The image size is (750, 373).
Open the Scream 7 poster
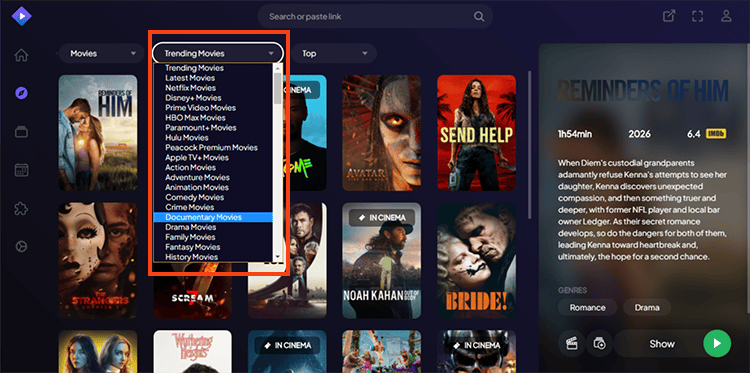192,296
